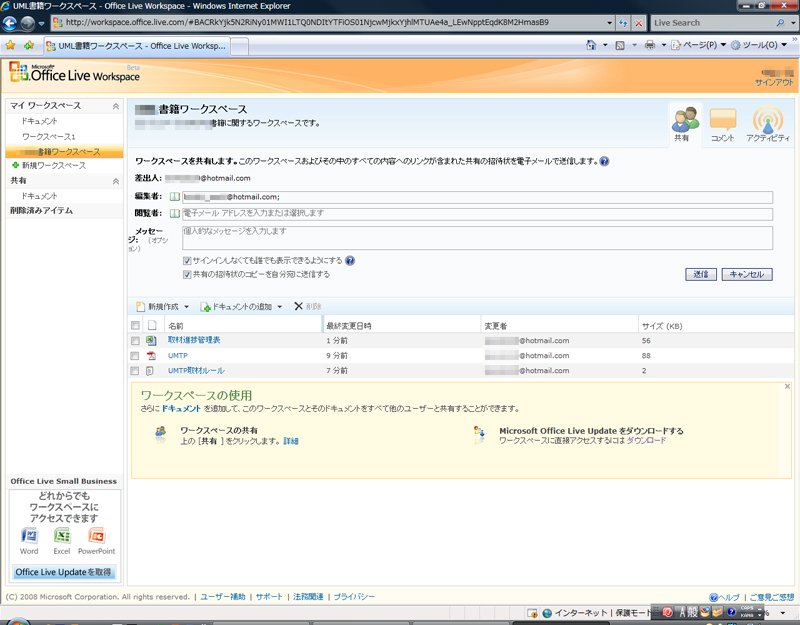Click the Favorites star icon
This screenshot has width=800, height=625.
[x=11, y=45]
